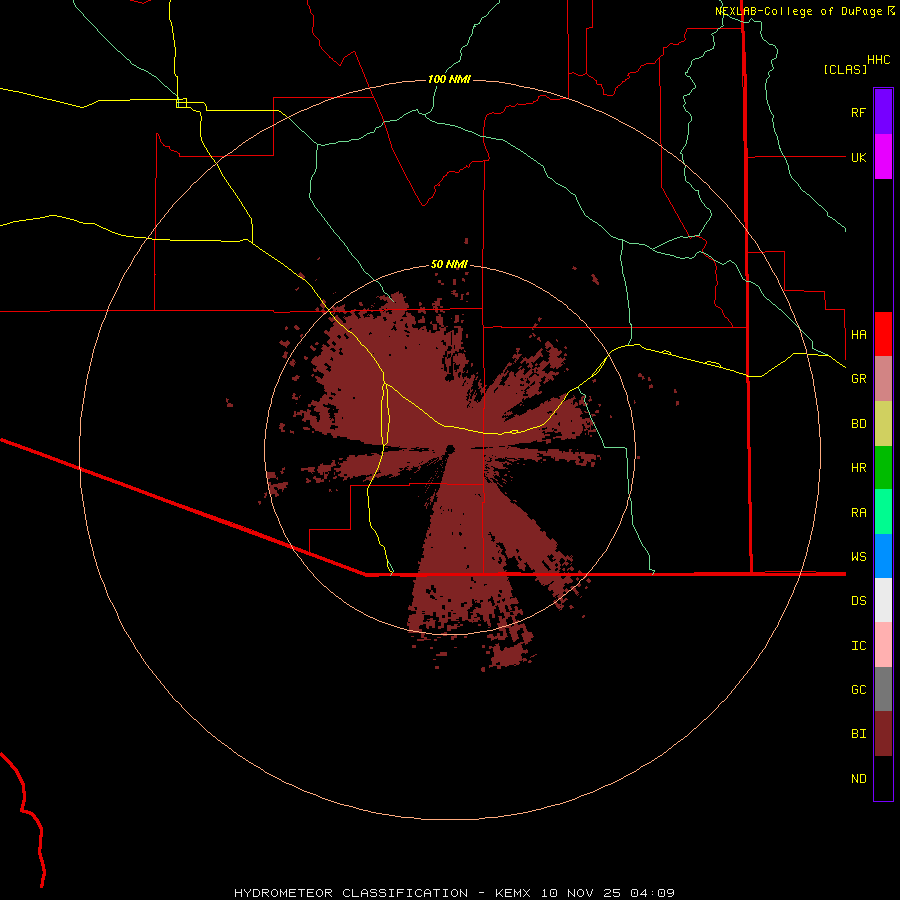The width and height of the screenshot is (900, 900).
Task: Click the HR legend label
Action: tap(858, 468)
